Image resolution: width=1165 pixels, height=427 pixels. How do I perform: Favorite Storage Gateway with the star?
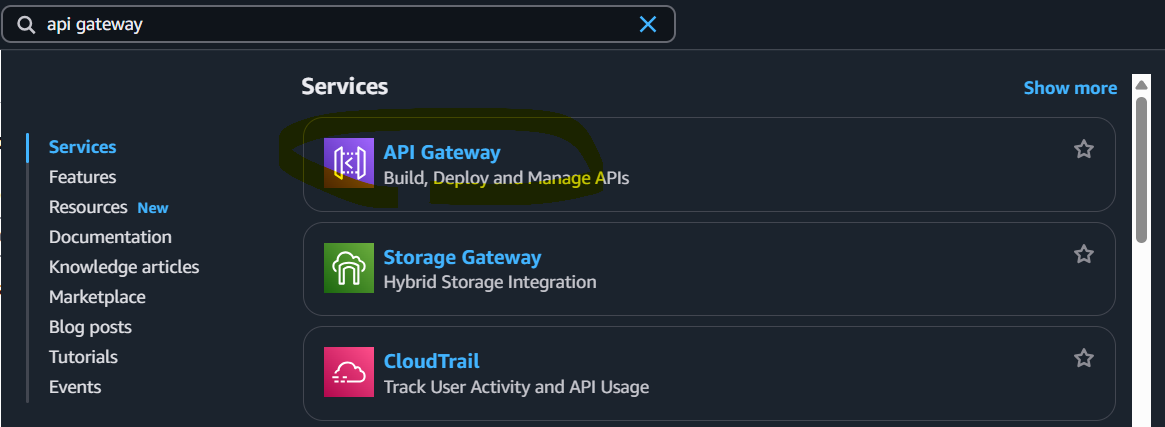click(x=1084, y=254)
